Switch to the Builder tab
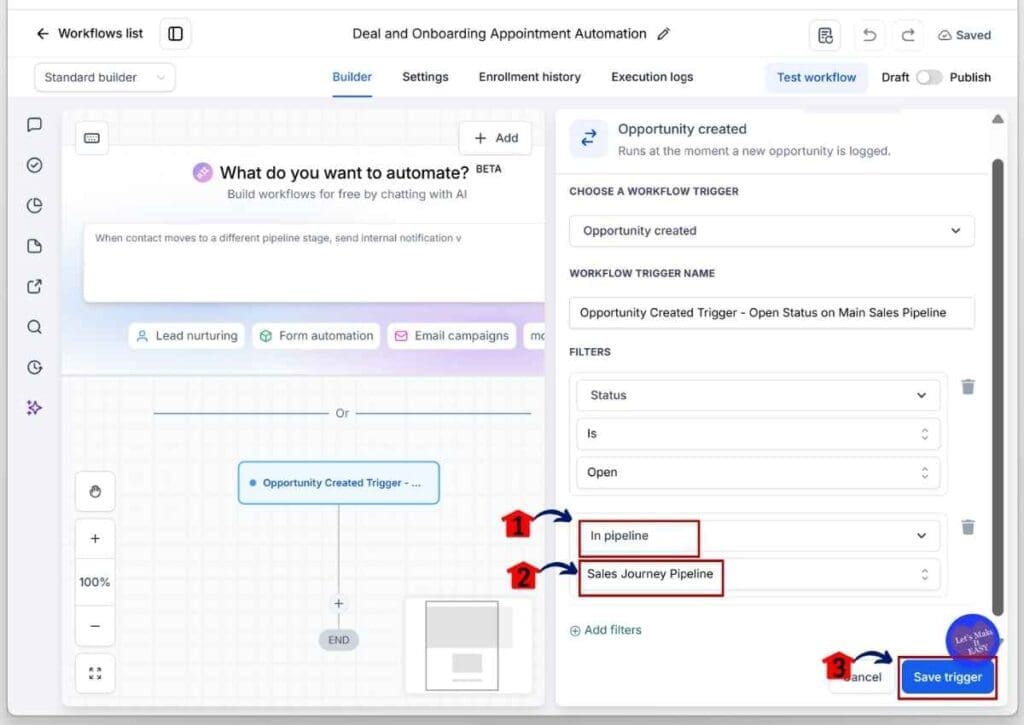This screenshot has height=725, width=1024. click(352, 77)
